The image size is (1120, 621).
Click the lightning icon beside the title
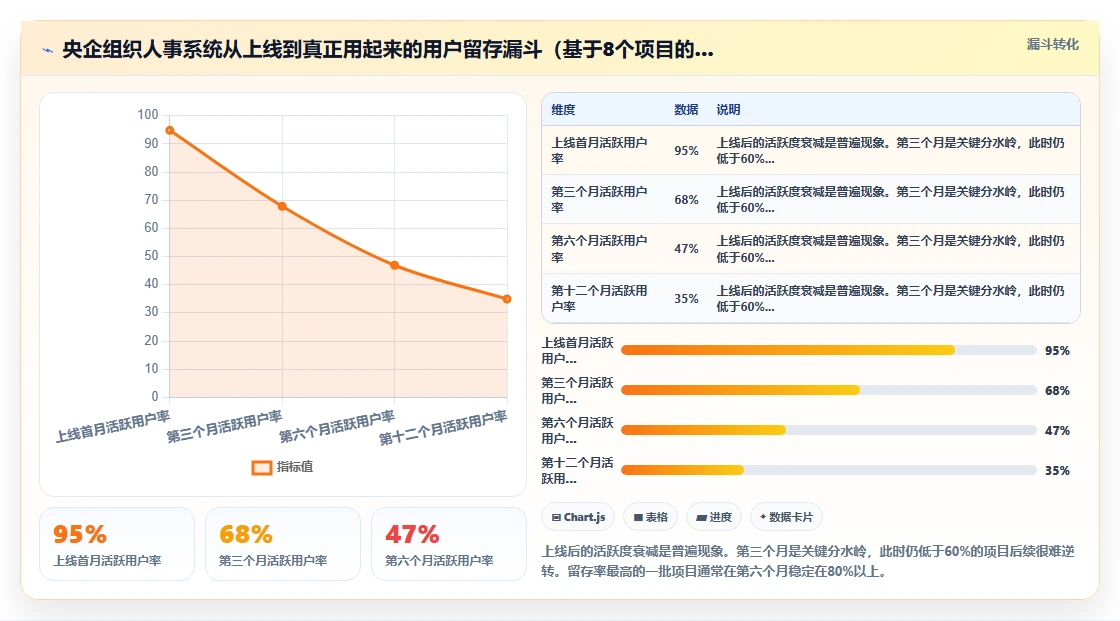(x=48, y=50)
